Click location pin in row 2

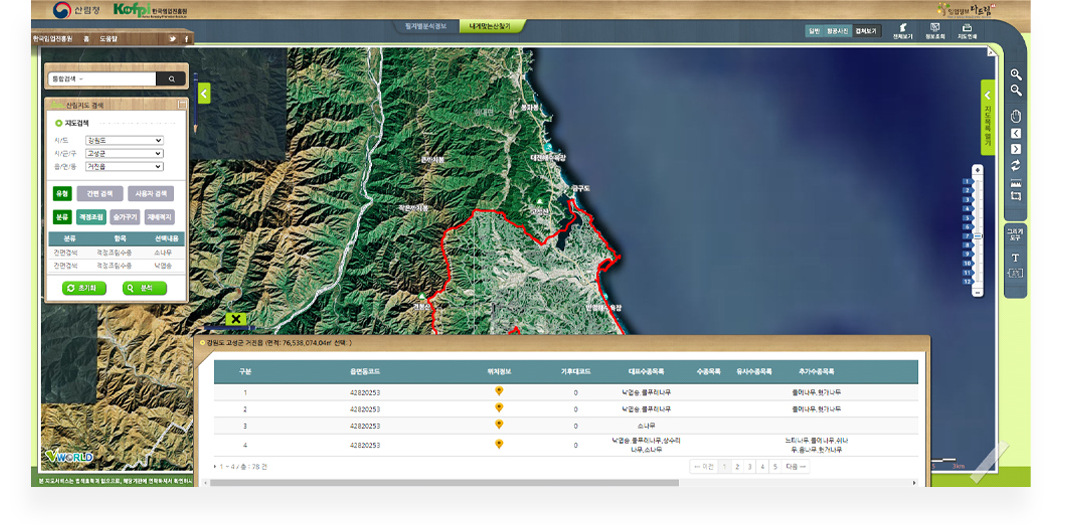499,408
